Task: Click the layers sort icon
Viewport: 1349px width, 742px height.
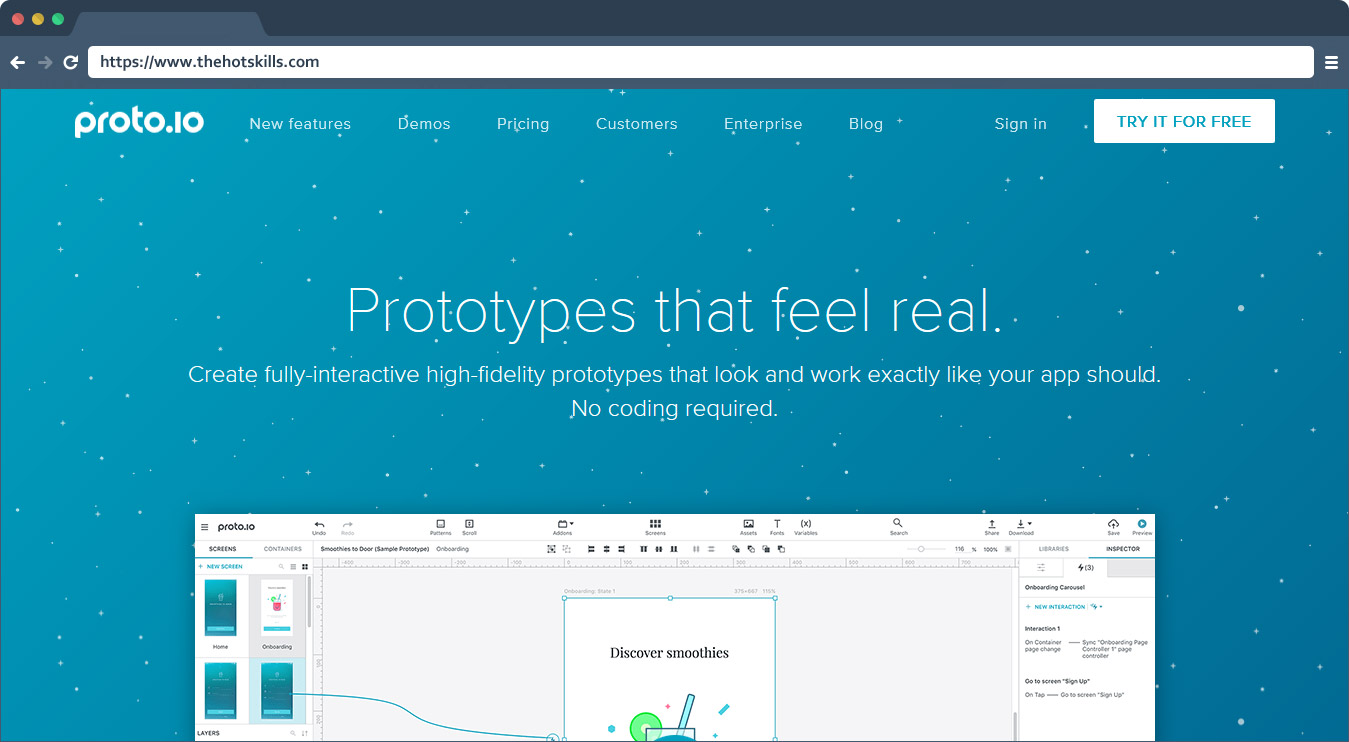Action: [x=305, y=733]
